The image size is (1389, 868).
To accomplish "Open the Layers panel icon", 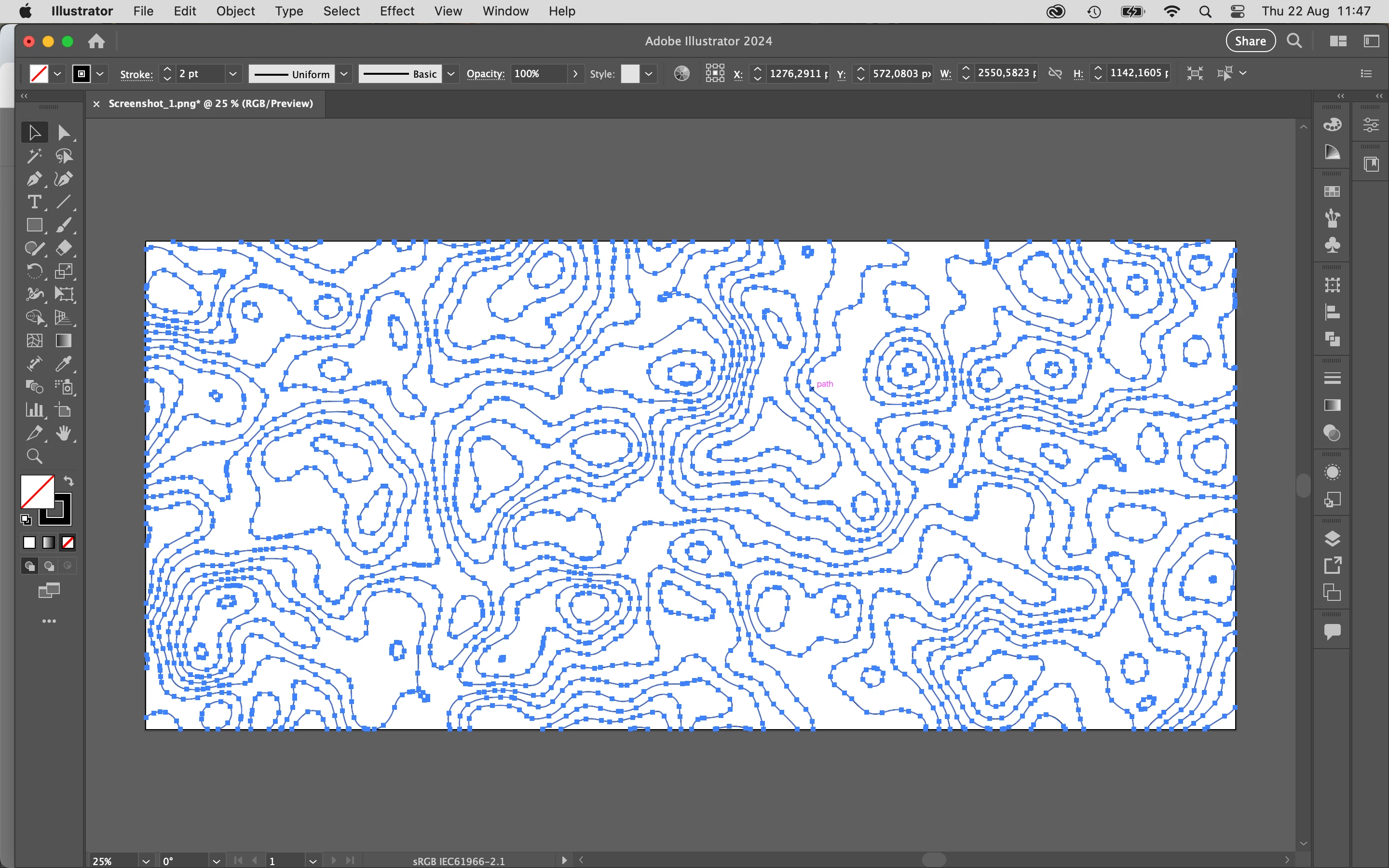I will pyautogui.click(x=1332, y=539).
